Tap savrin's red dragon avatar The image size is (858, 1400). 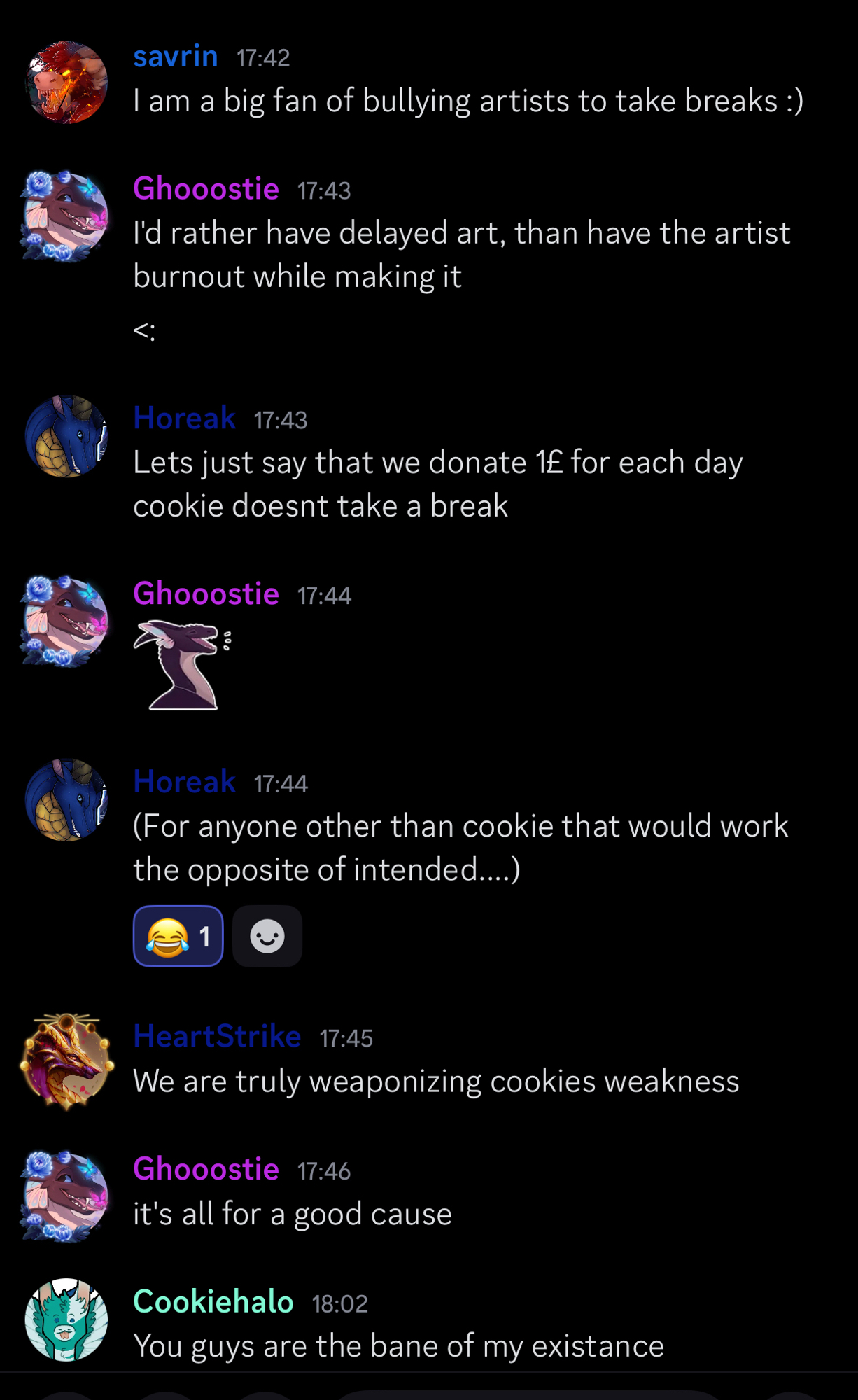pos(66,82)
